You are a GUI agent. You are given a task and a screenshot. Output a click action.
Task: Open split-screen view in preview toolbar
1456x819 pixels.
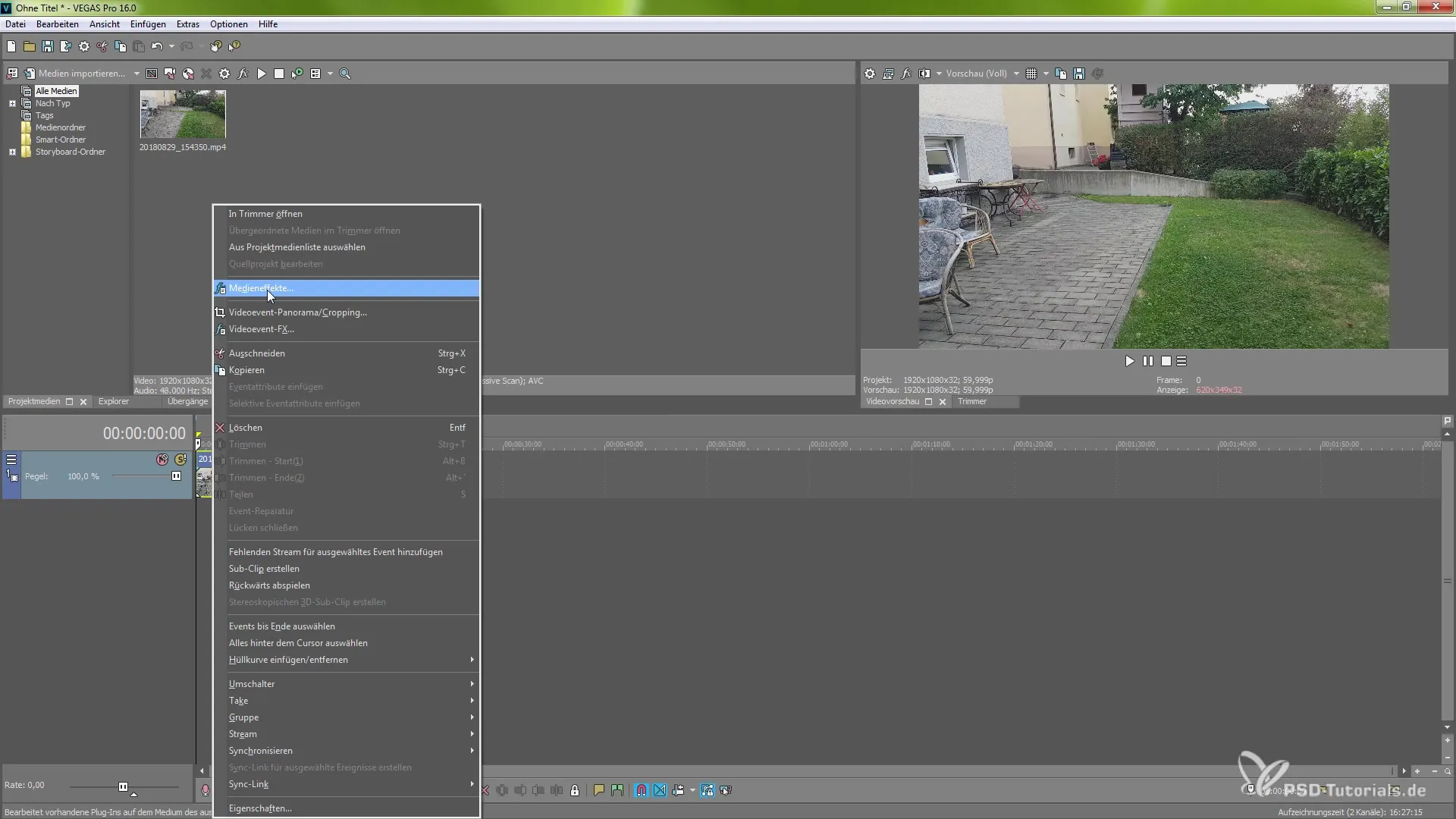point(924,74)
